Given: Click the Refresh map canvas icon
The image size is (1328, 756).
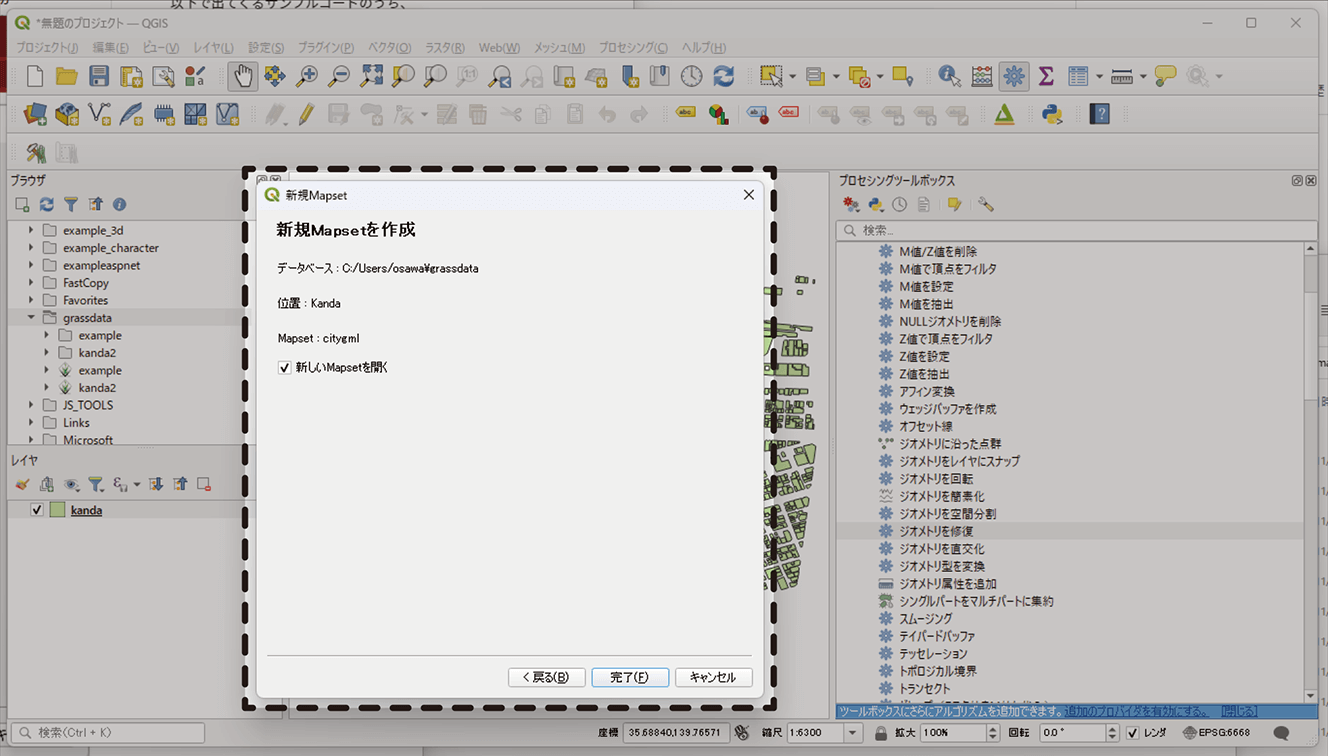Looking at the screenshot, I should pyautogui.click(x=723, y=76).
